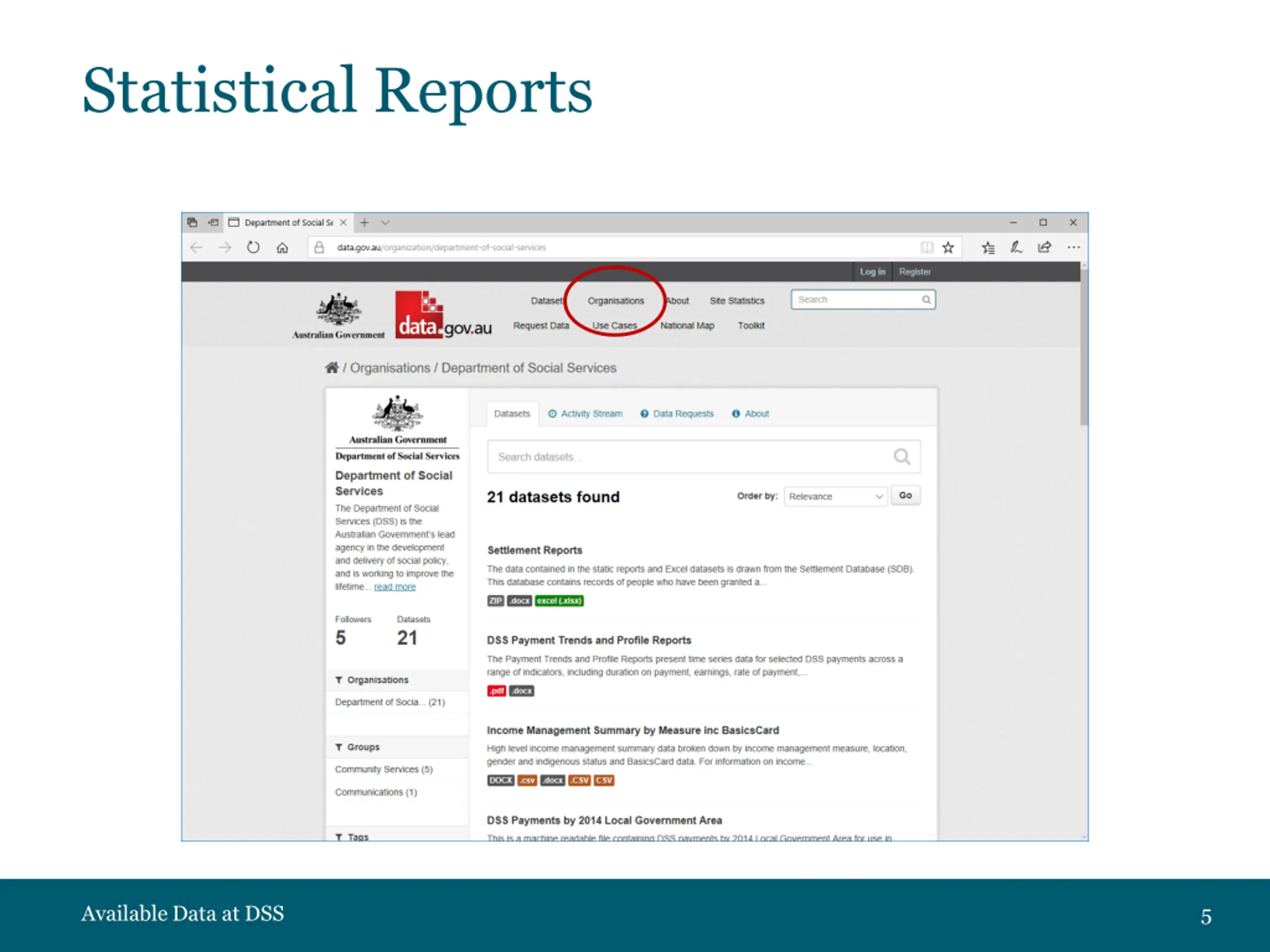The image size is (1270, 952).
Task: Filter by Community Services (5) group
Action: pos(383,770)
